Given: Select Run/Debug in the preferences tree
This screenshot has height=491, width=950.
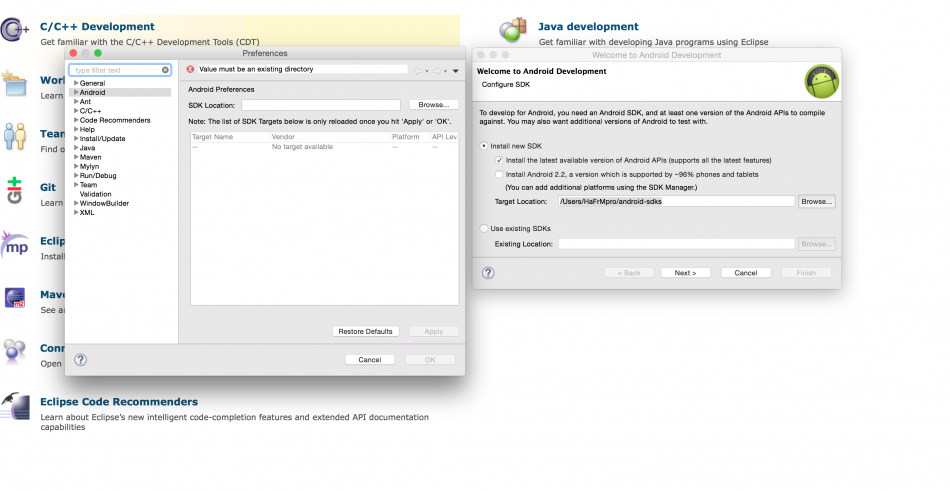Looking at the screenshot, I should coord(98,176).
